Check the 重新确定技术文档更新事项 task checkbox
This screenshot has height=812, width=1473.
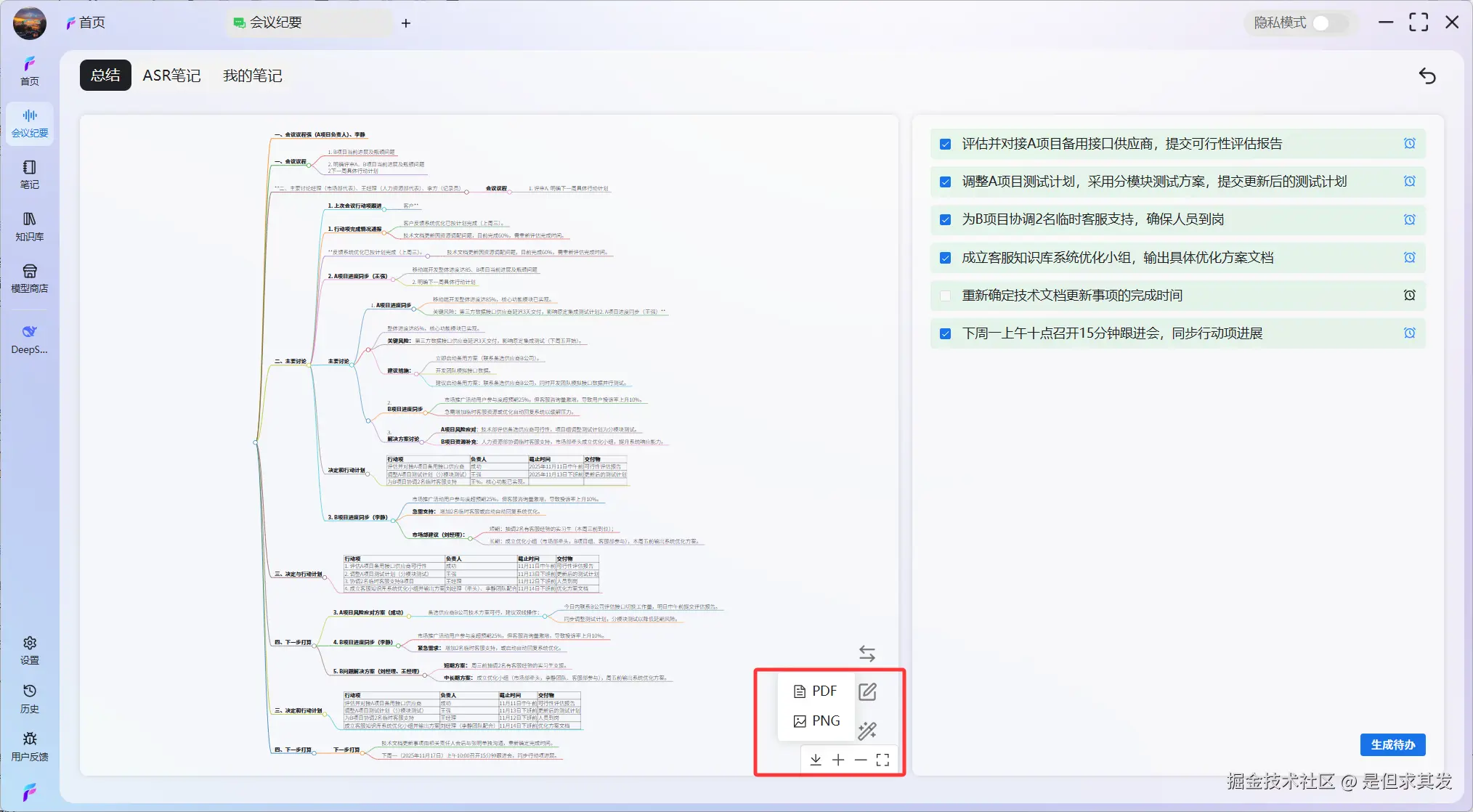(x=945, y=296)
